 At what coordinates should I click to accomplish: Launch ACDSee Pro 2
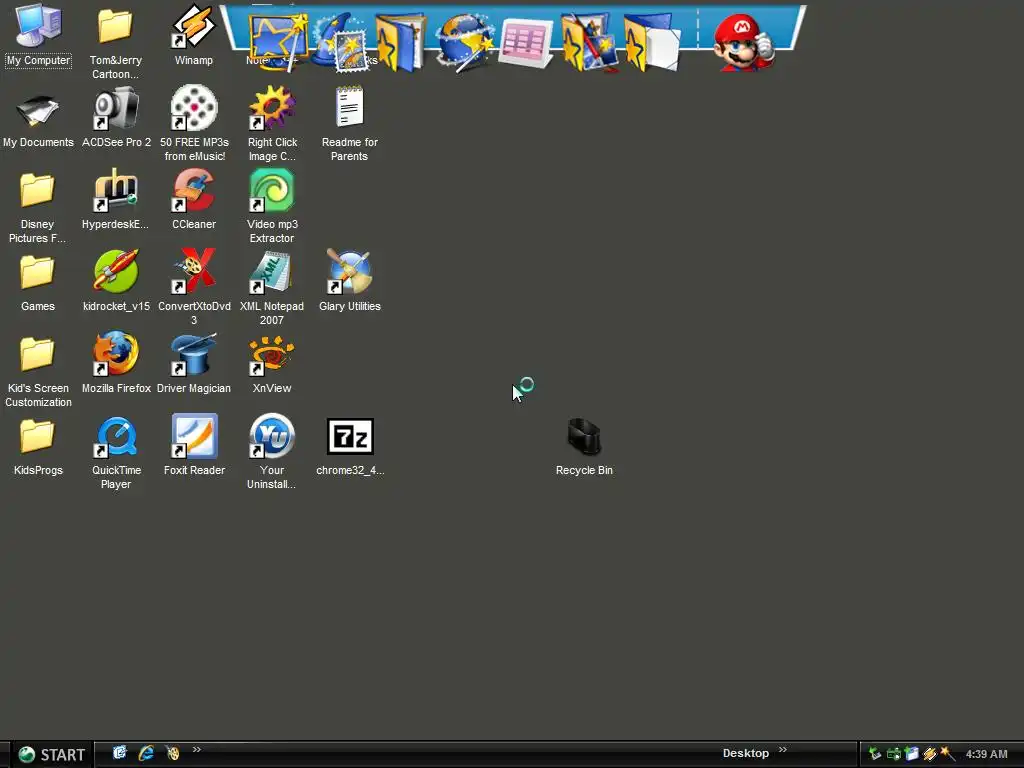(116, 120)
